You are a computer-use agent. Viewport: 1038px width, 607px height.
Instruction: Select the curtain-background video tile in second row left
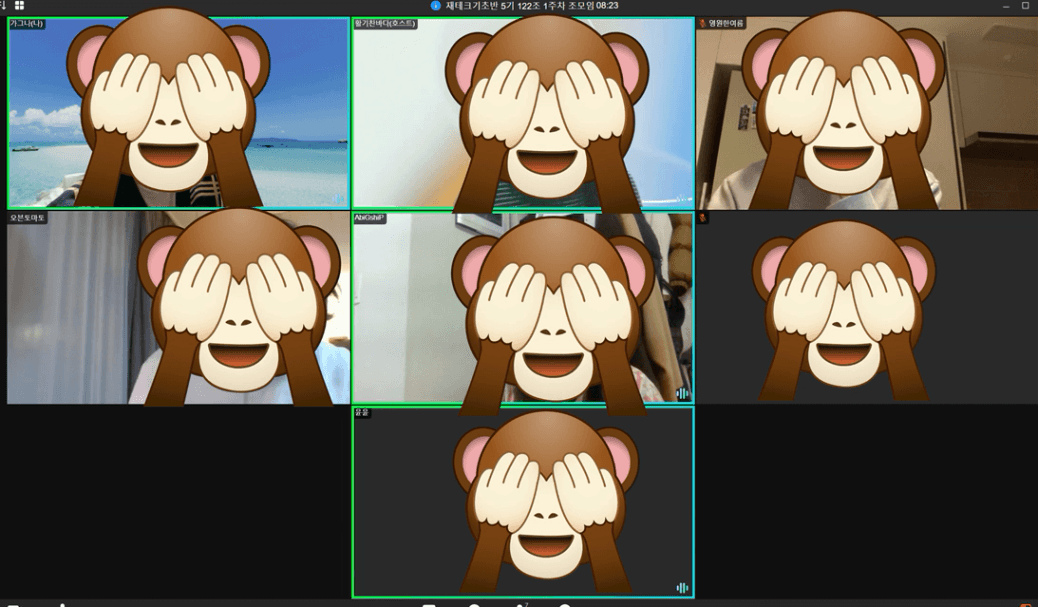[x=178, y=308]
